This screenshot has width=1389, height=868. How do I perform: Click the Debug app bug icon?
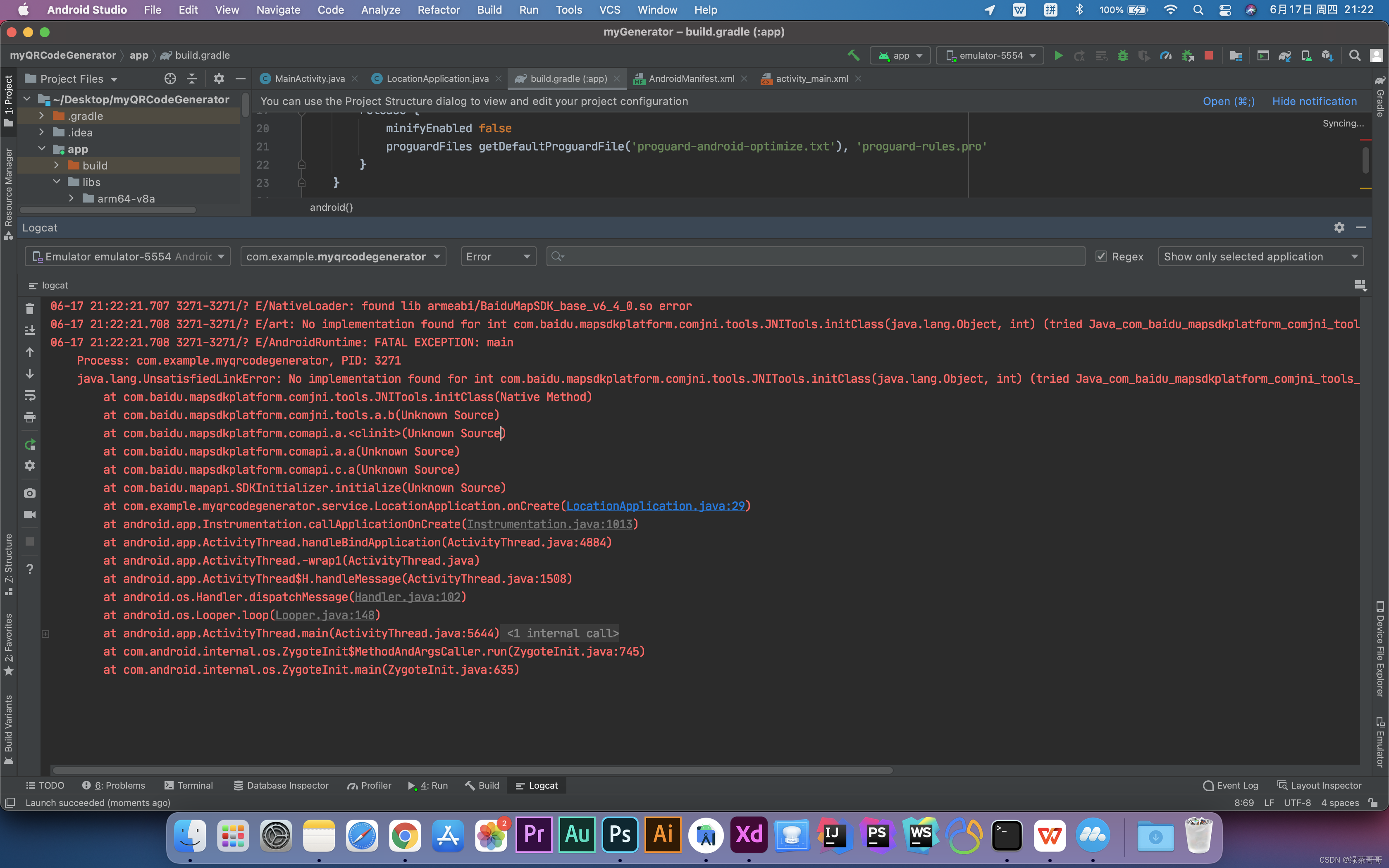1123,56
